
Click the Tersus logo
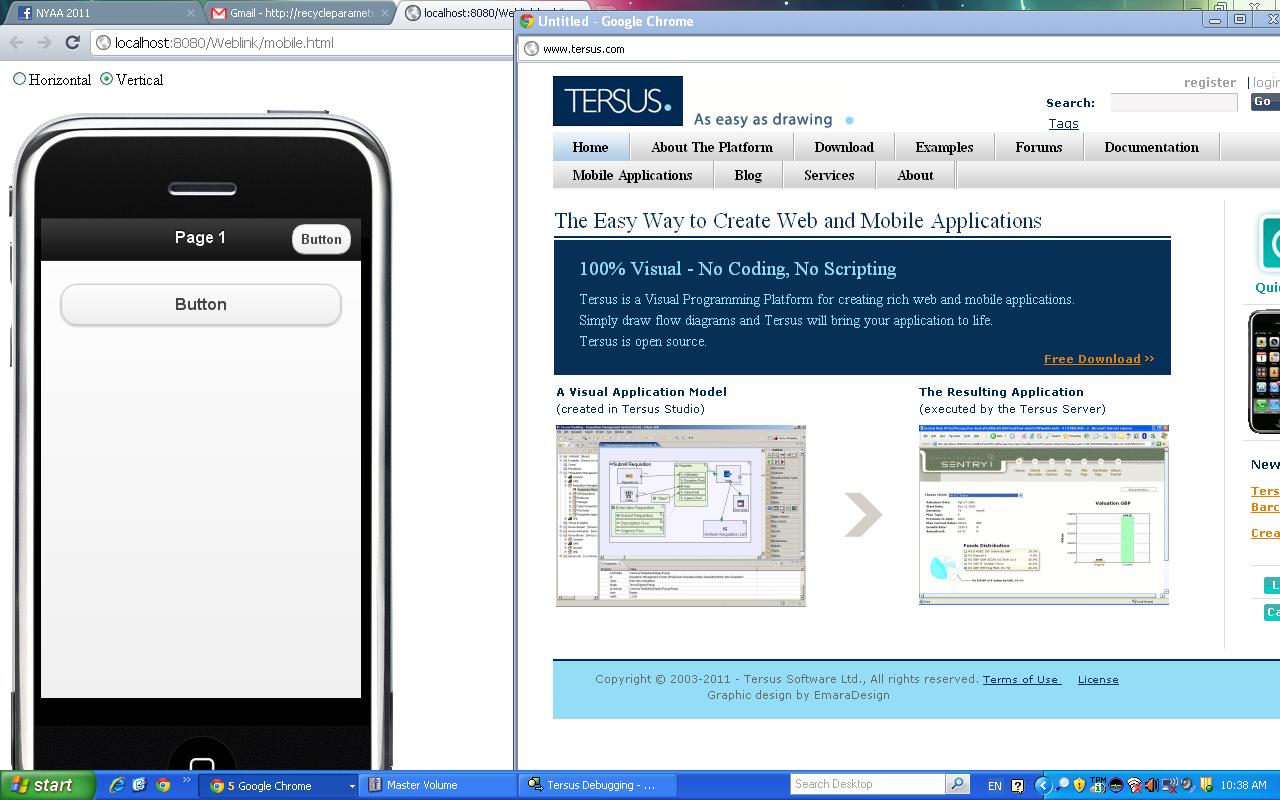click(617, 101)
